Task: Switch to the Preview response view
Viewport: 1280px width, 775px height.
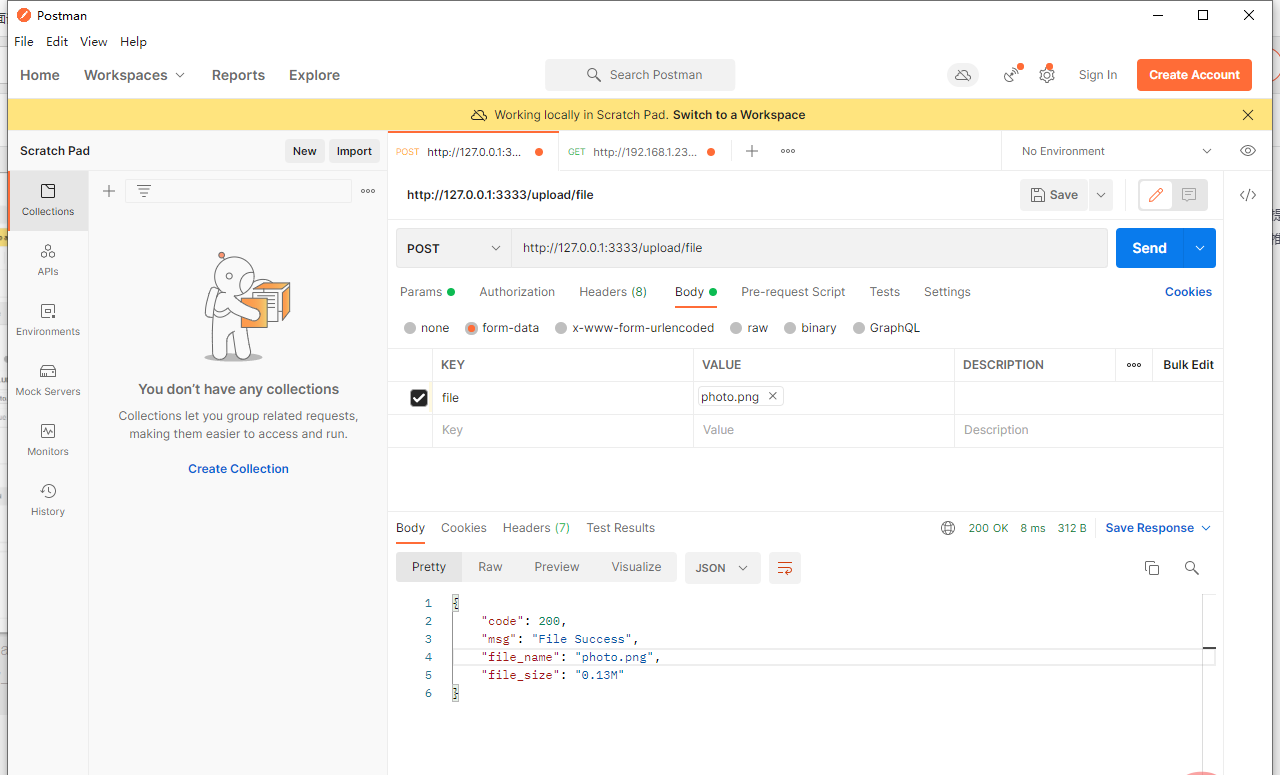Action: tap(557, 567)
